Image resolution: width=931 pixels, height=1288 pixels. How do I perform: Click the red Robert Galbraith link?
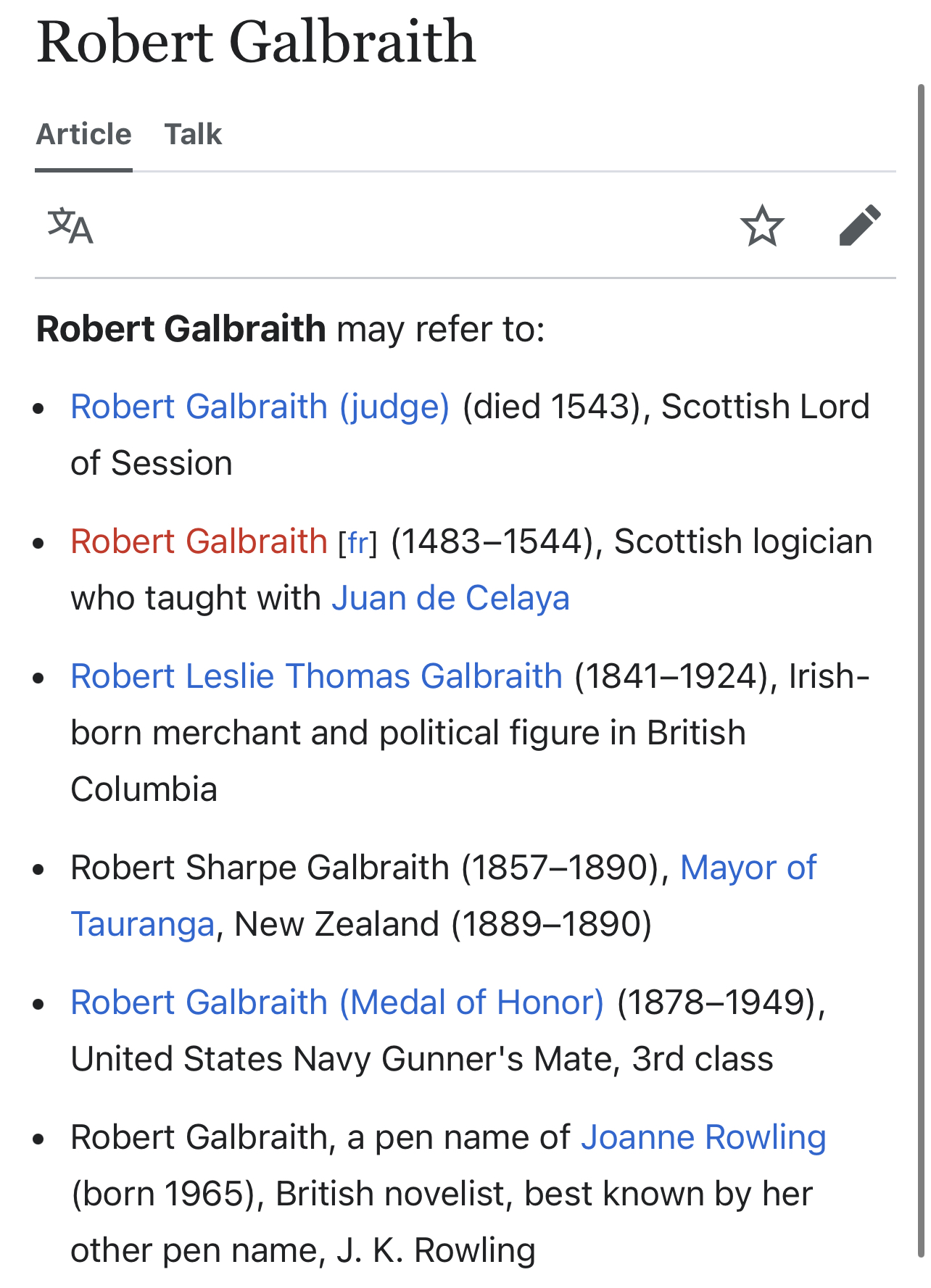point(199,541)
